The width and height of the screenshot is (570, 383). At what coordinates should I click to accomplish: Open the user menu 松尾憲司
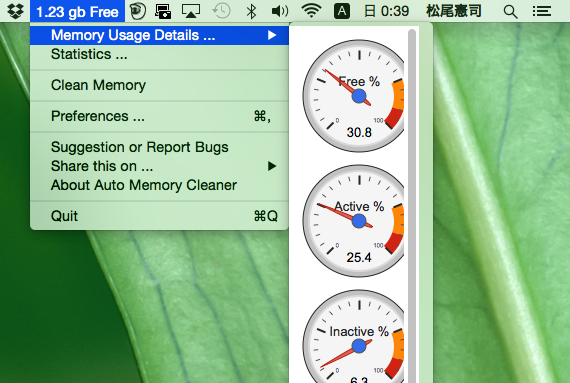point(454,11)
